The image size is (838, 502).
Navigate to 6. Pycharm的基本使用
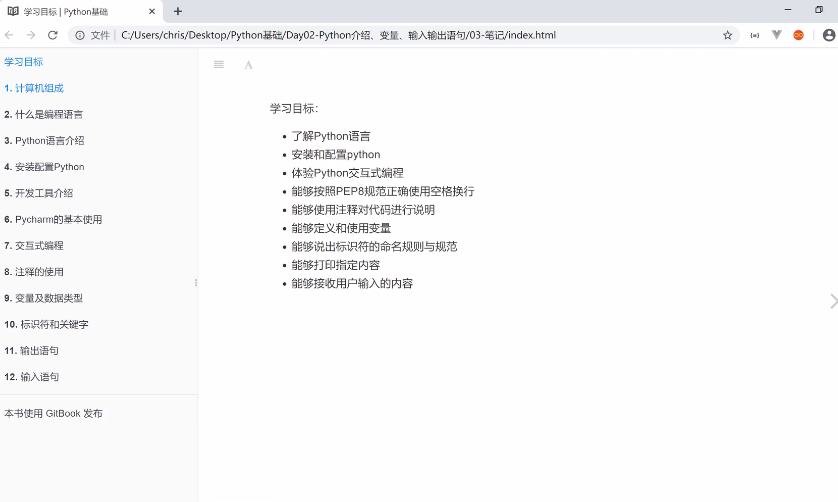coord(53,219)
